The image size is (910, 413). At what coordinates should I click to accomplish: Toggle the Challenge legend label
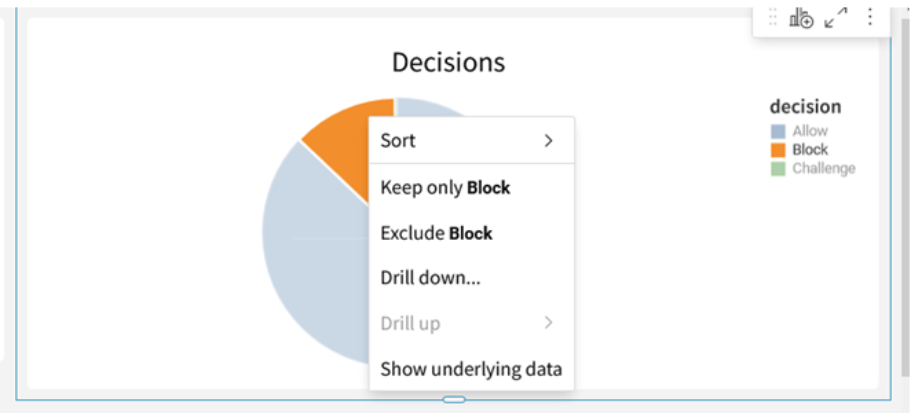824,169
